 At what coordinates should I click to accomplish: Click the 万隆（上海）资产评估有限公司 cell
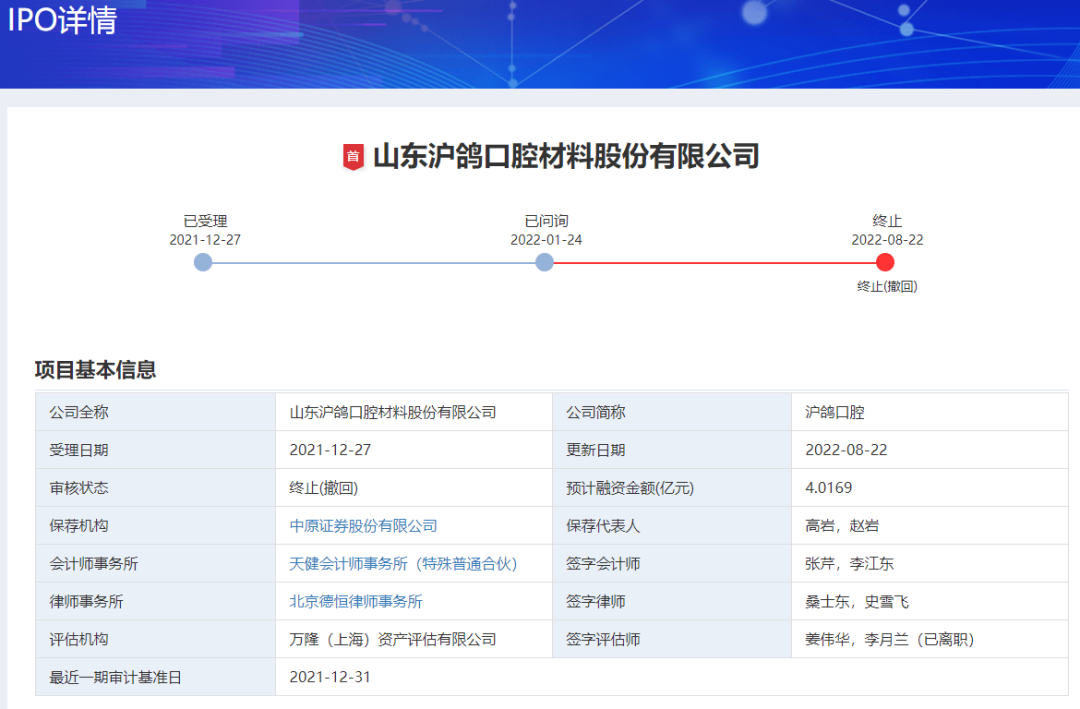click(392, 640)
